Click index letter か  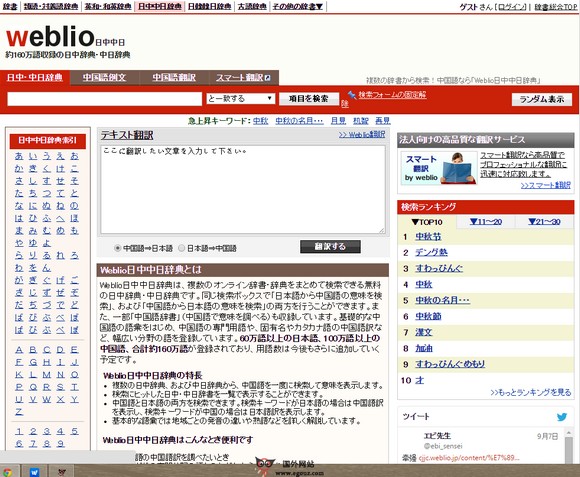pos(19,169)
